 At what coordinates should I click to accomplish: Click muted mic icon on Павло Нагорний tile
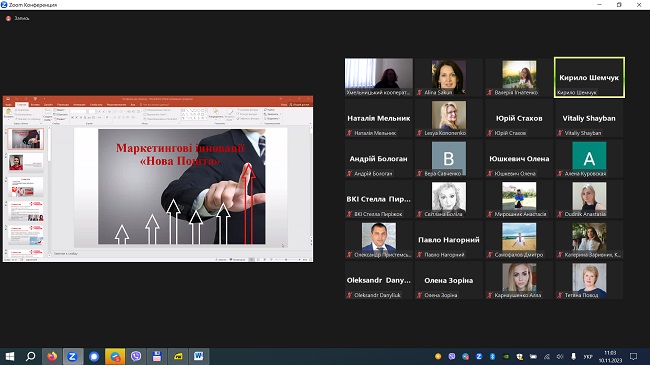[x=420, y=255]
